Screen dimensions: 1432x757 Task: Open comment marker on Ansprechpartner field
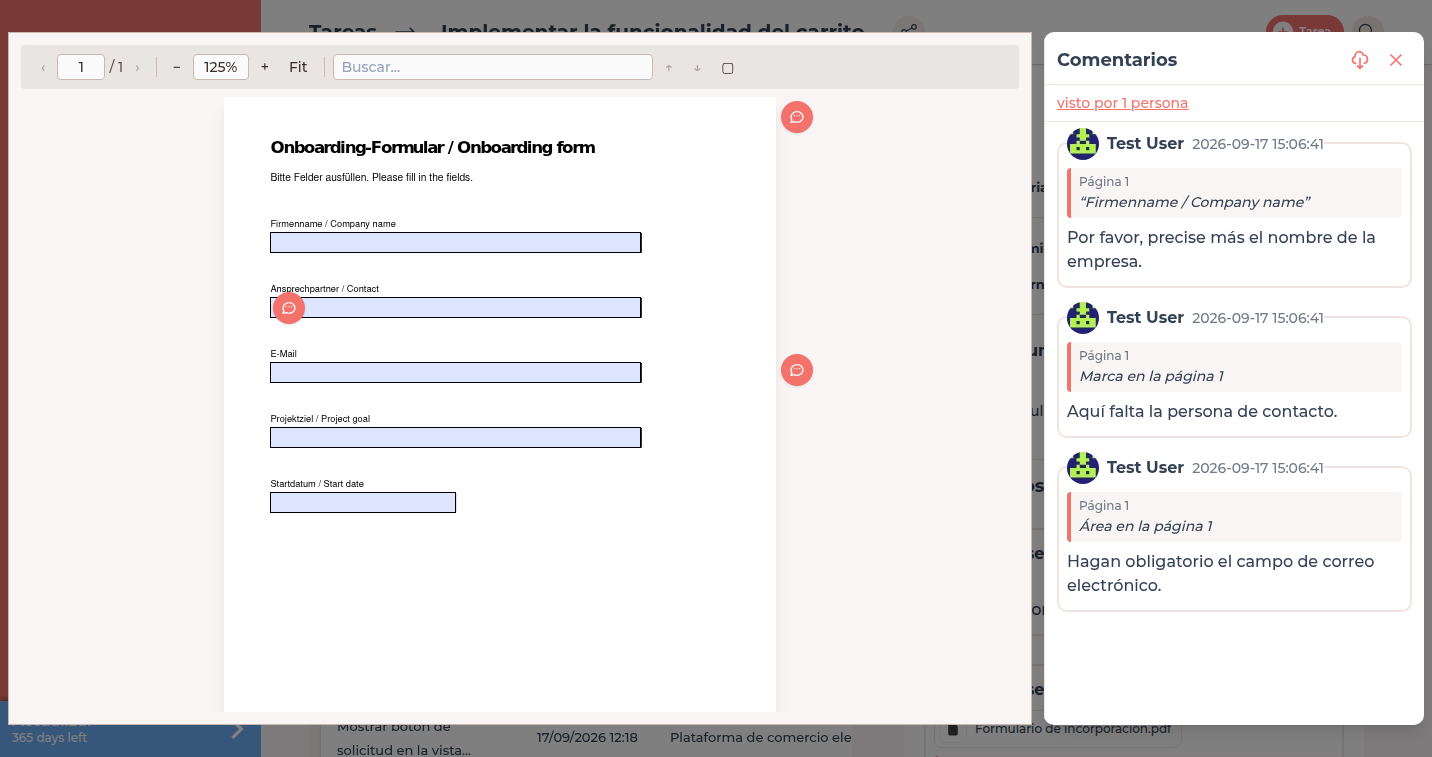click(289, 308)
